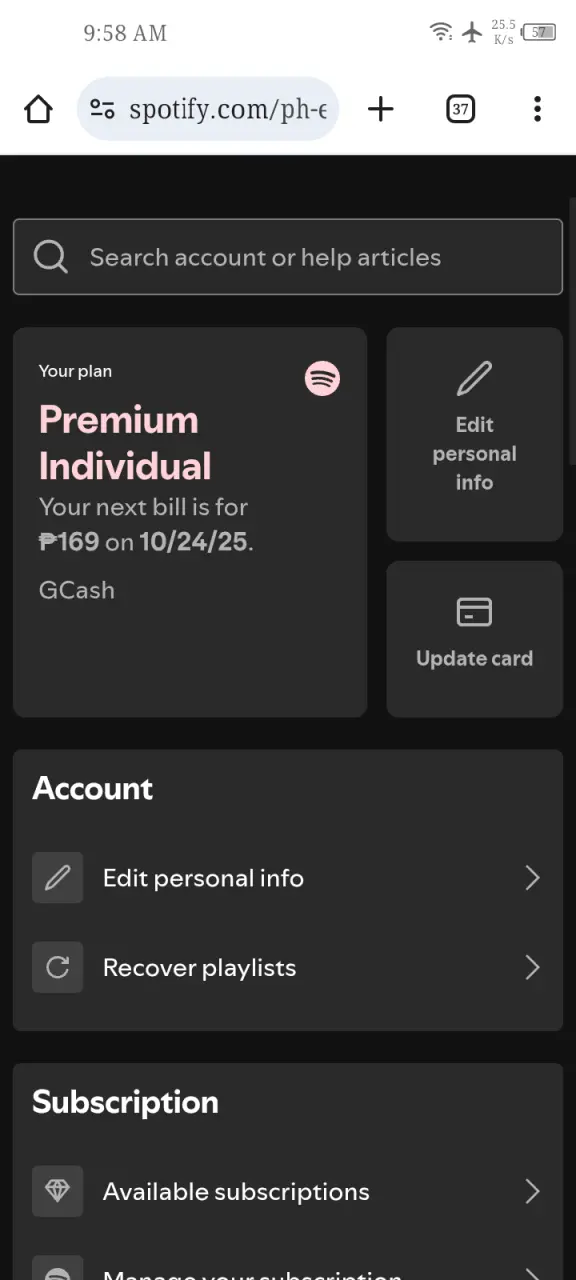576x1280 pixels.
Task: Tap the browser home icon
Action: (x=38, y=109)
